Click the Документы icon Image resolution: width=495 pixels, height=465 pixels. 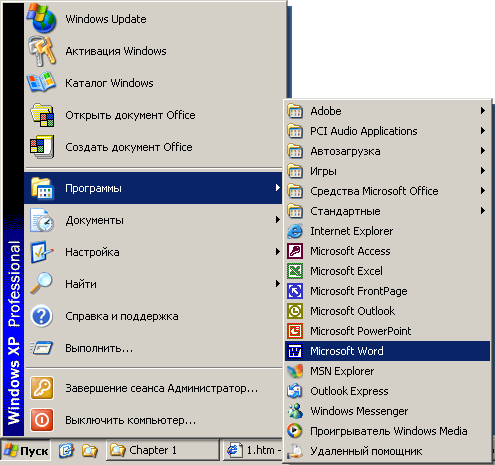click(42, 220)
